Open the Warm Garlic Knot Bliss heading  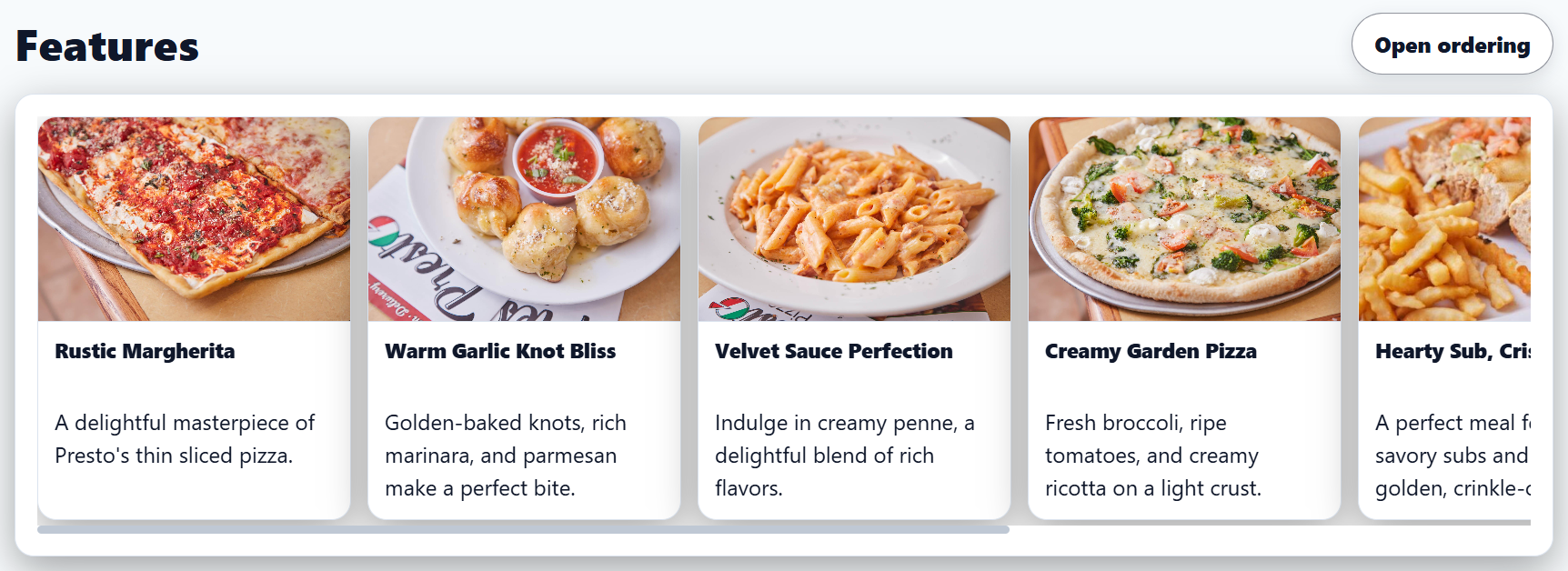(x=500, y=351)
